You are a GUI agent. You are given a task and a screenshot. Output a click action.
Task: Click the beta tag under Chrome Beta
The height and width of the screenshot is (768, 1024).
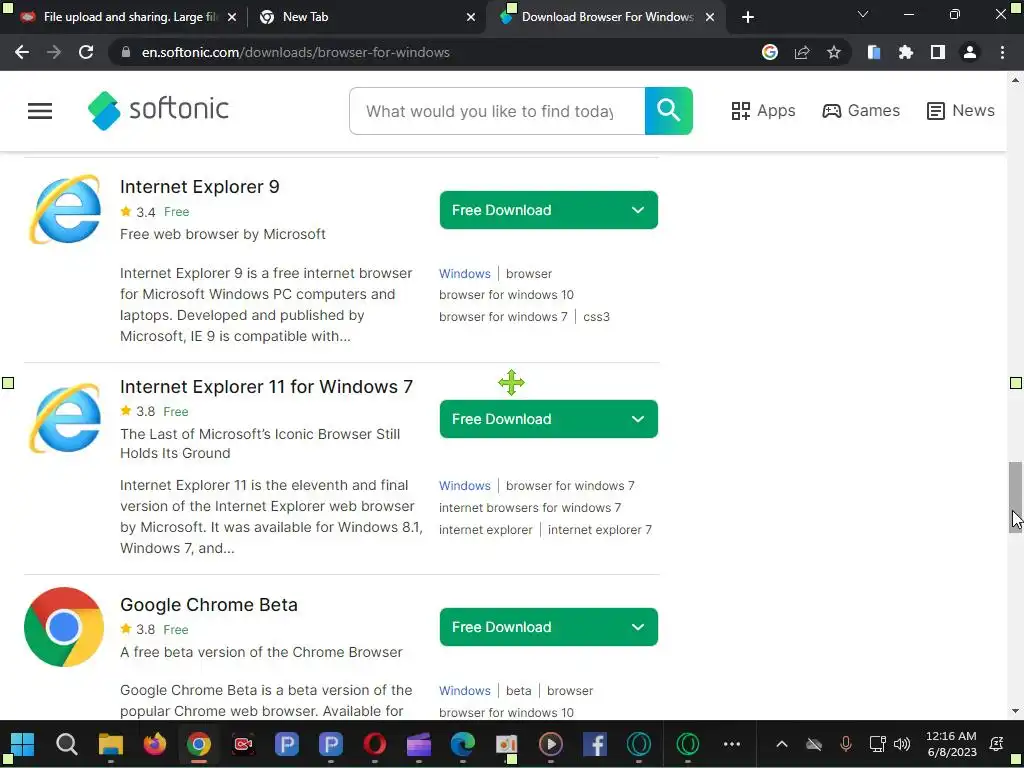click(519, 691)
